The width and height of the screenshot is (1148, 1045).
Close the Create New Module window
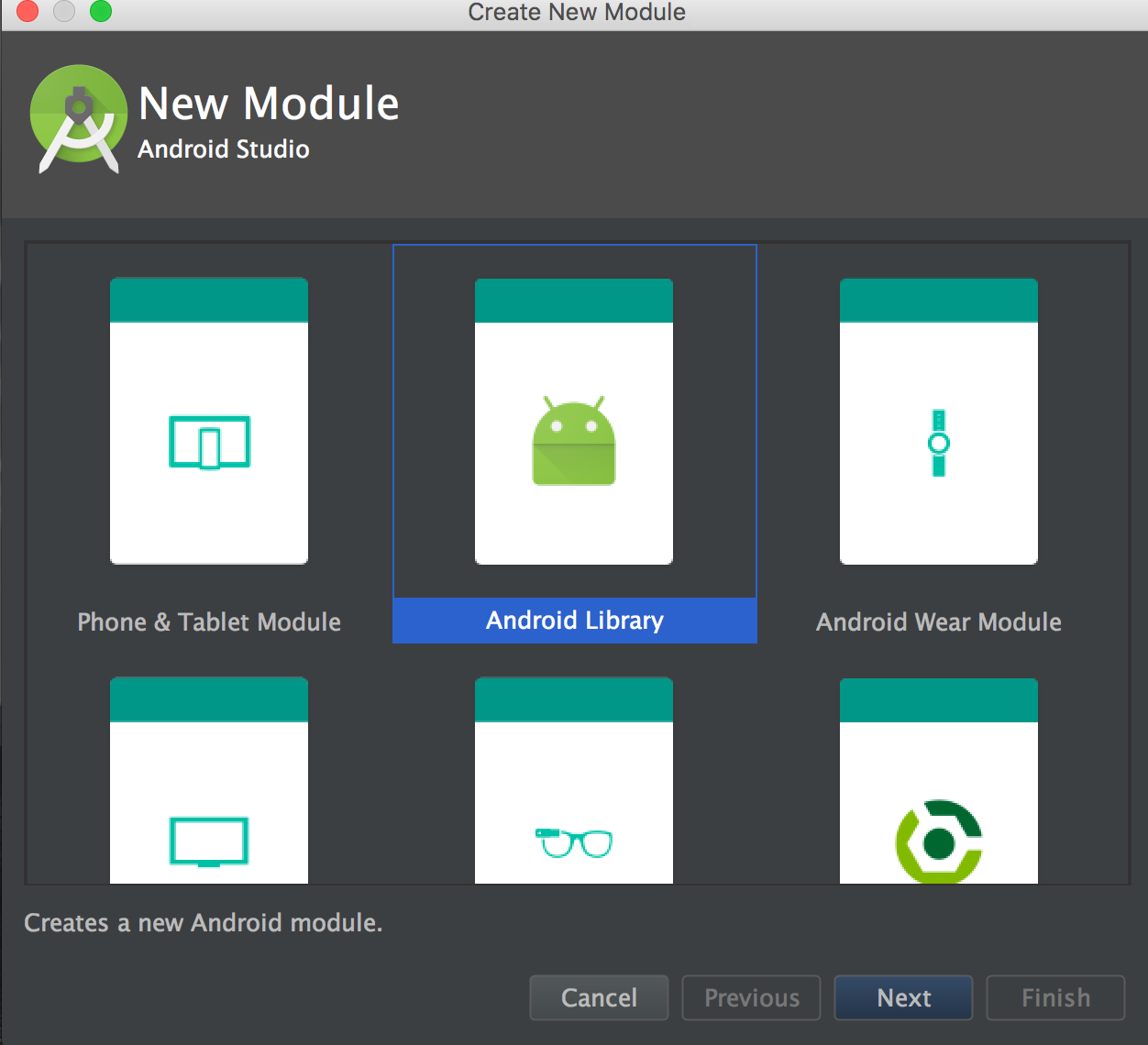coord(28,11)
